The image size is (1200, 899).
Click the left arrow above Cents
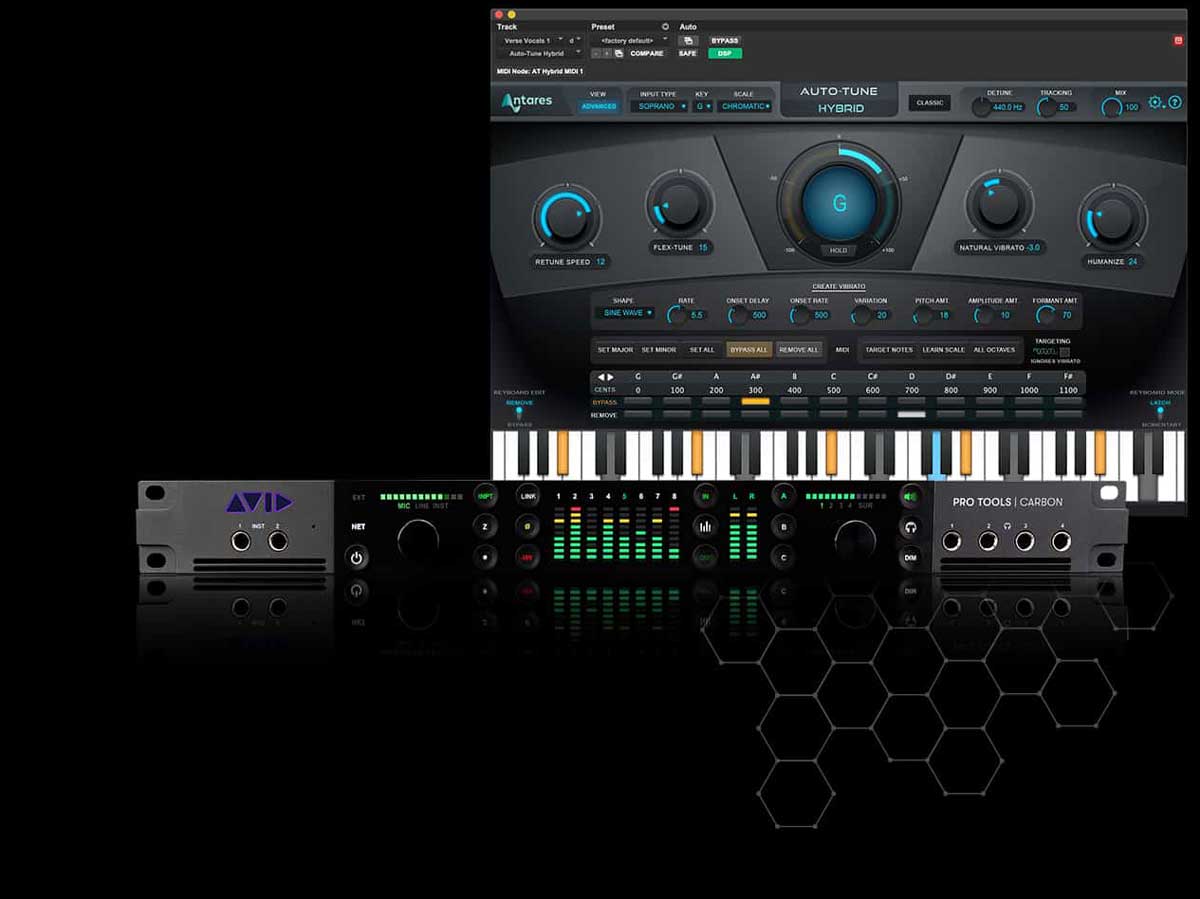pyautogui.click(x=601, y=377)
